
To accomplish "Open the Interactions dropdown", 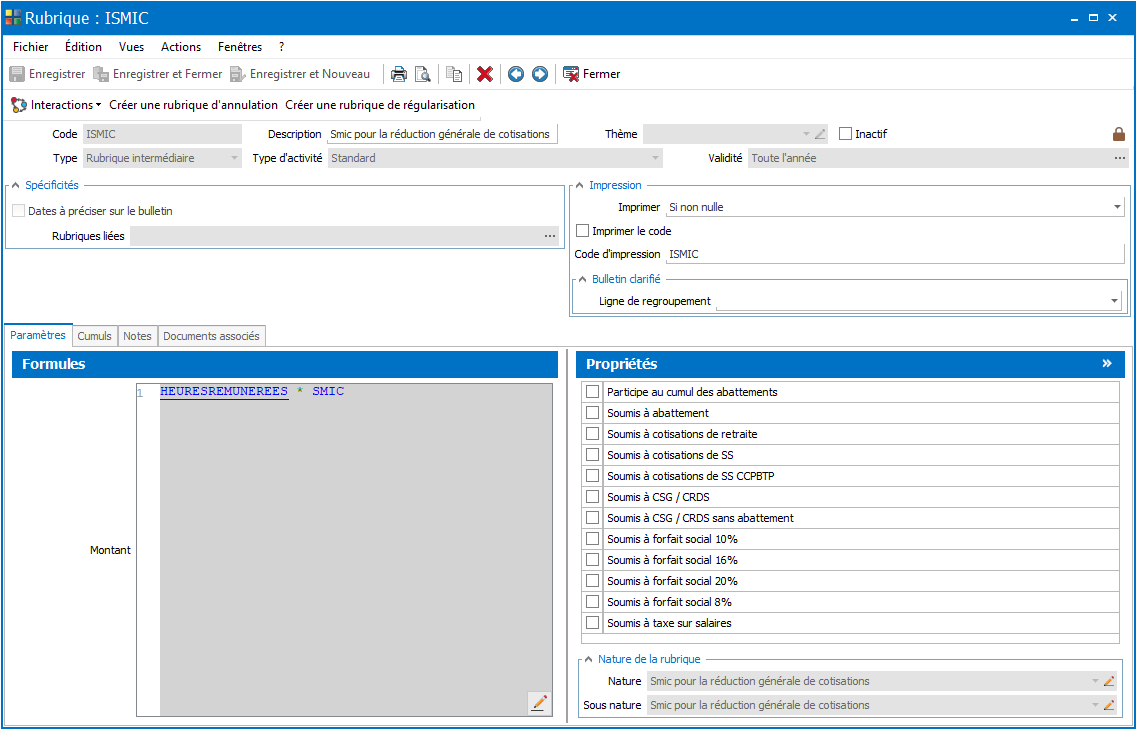I will pyautogui.click(x=57, y=105).
